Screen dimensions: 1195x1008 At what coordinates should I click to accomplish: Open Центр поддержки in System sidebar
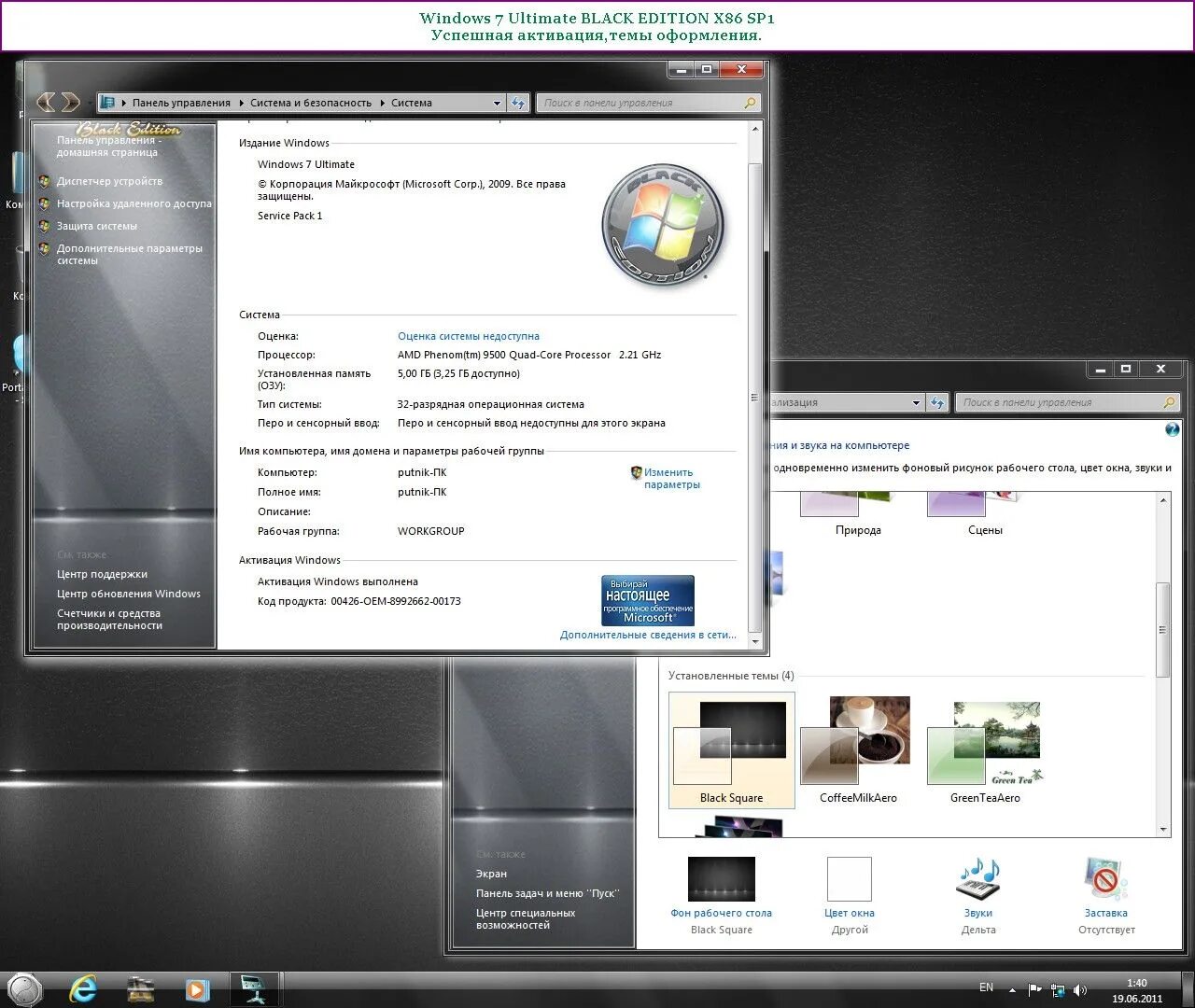[102, 574]
